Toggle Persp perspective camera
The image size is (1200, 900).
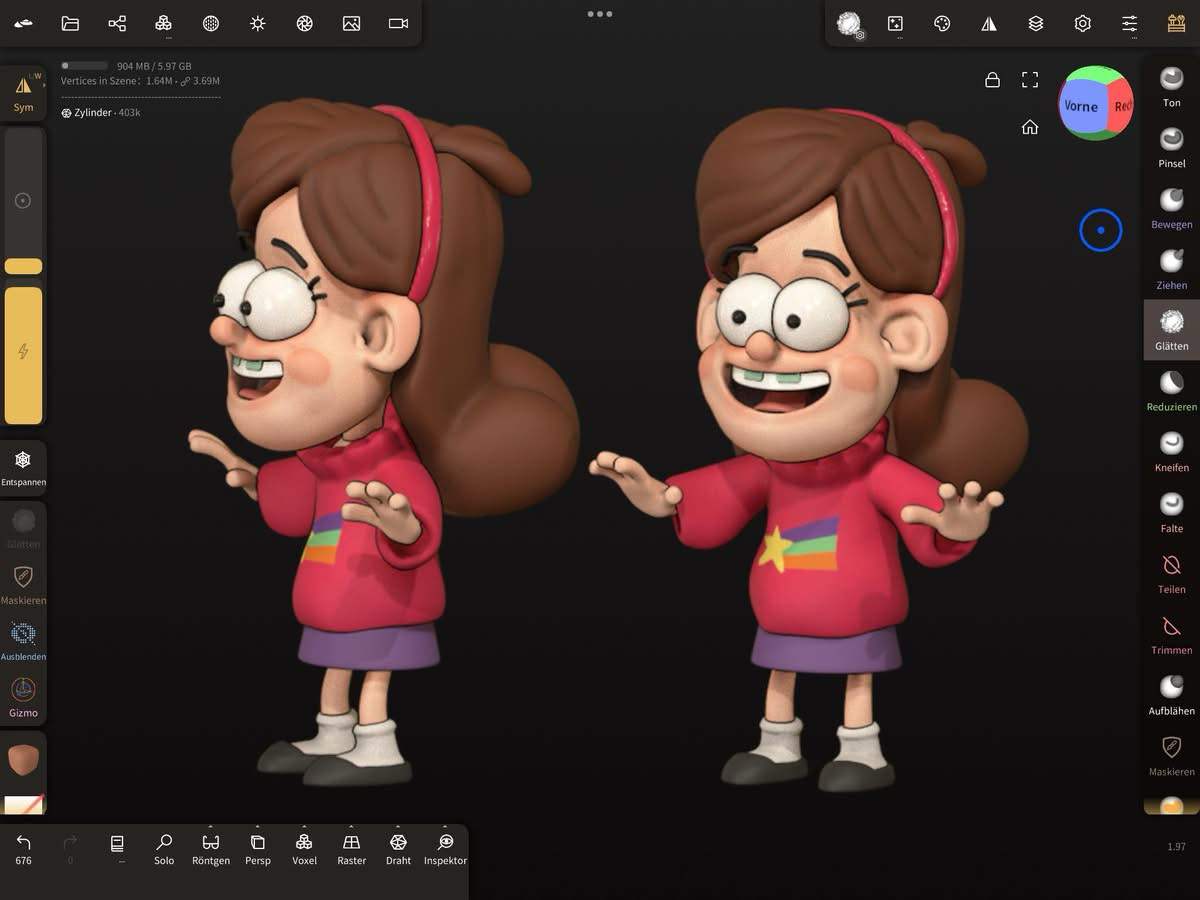point(258,849)
